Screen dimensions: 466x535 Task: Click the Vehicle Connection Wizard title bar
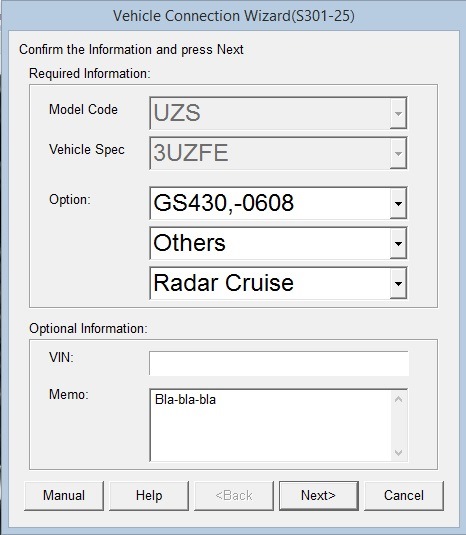pyautogui.click(x=234, y=16)
